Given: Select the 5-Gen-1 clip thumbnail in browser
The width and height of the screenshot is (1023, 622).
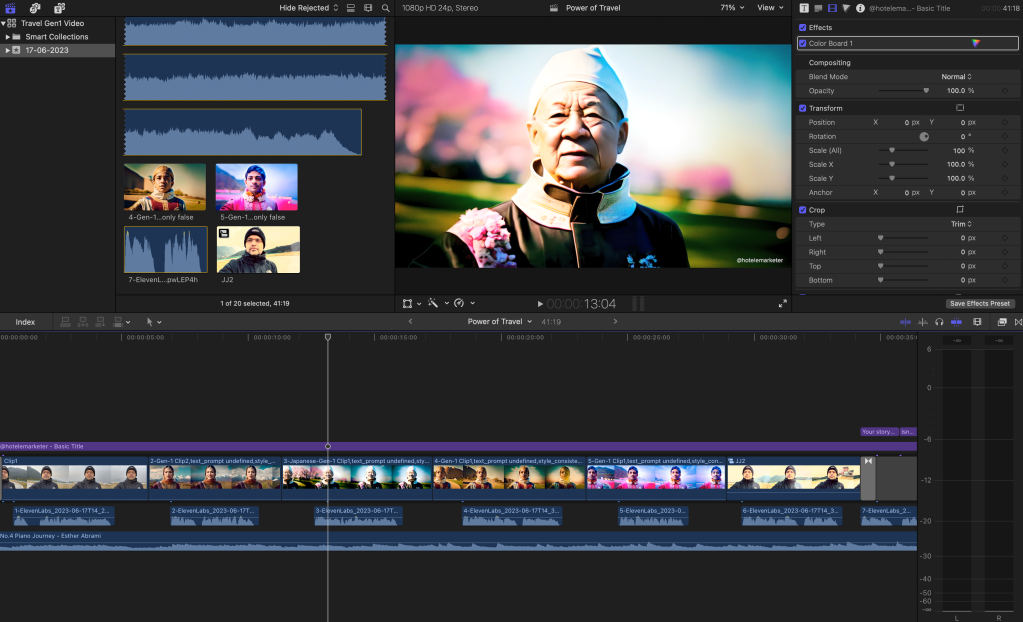Looking at the screenshot, I should [256, 187].
